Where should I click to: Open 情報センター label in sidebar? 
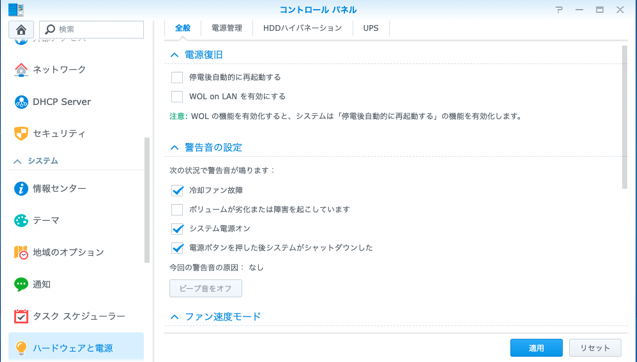59,189
